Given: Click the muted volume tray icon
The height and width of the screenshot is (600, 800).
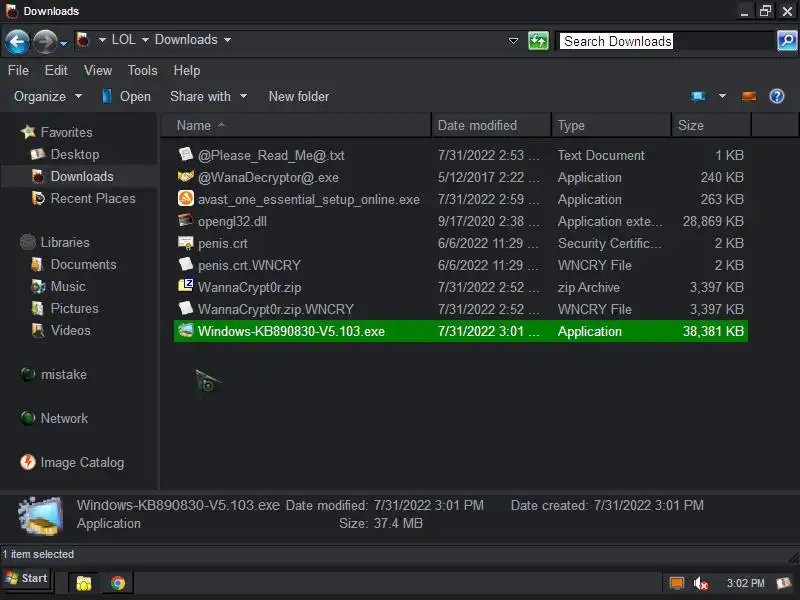Looking at the screenshot, I should click(701, 583).
